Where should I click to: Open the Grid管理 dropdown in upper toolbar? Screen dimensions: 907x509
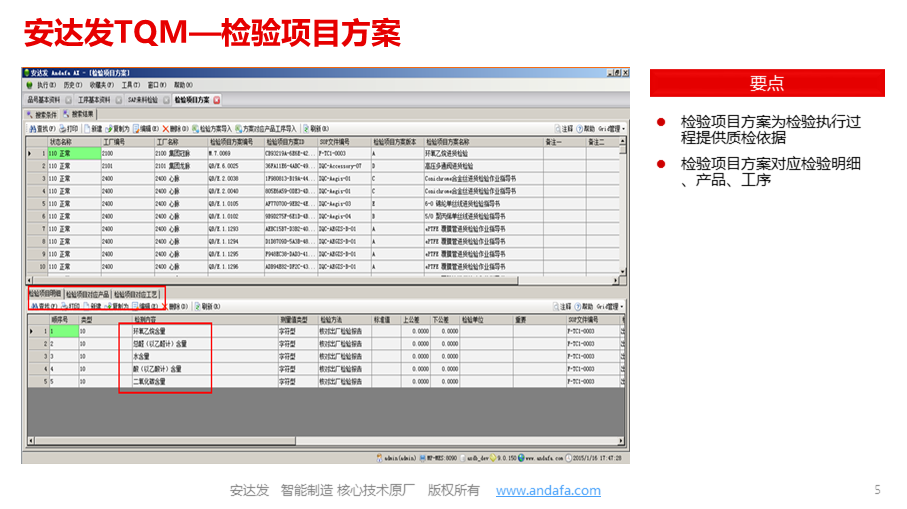611,128
